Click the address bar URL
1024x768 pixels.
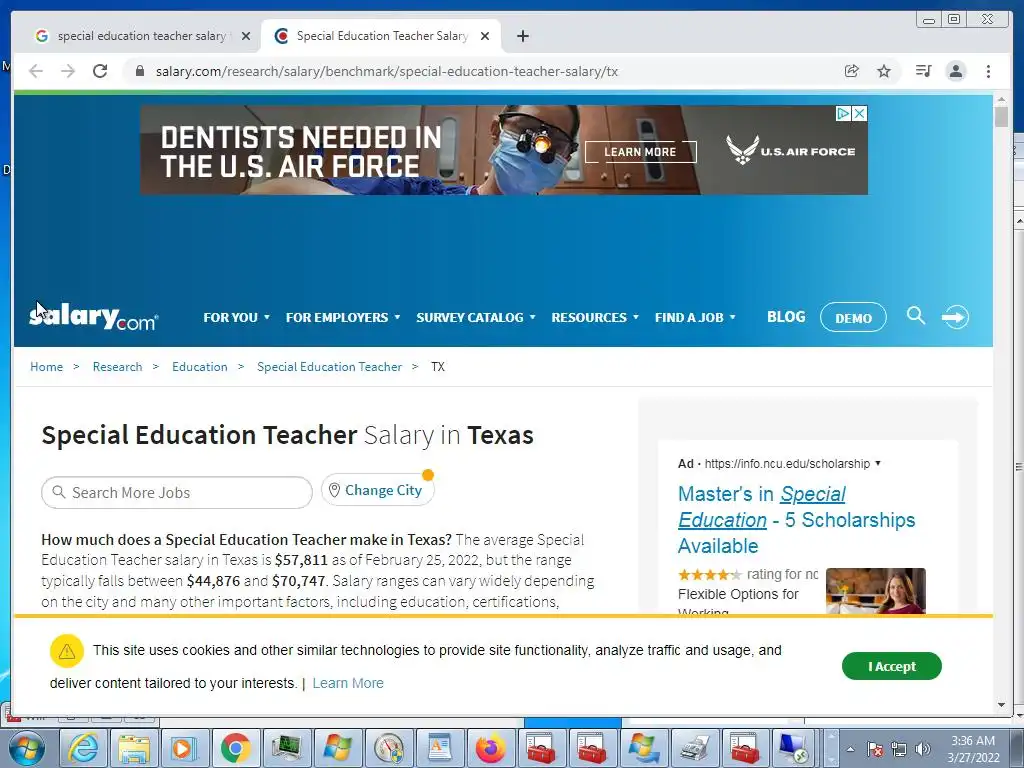click(x=387, y=71)
